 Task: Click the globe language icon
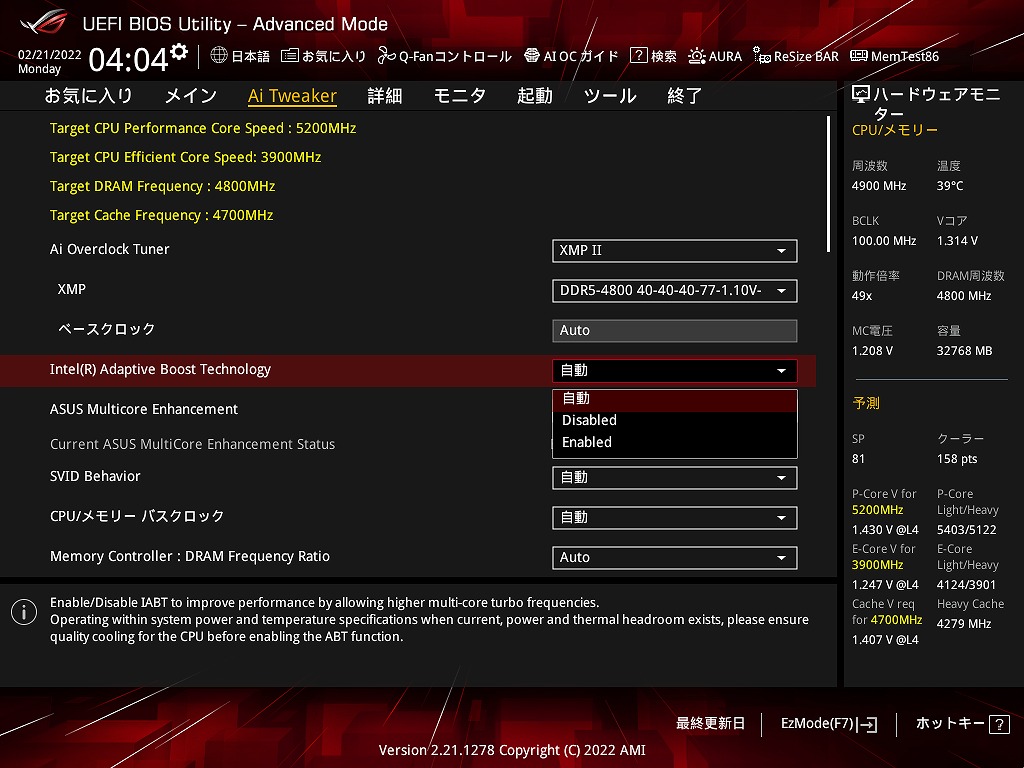click(x=219, y=55)
